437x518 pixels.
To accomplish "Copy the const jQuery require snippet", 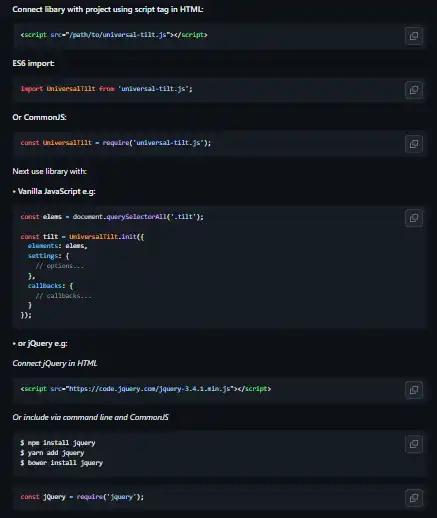I will [414, 498].
